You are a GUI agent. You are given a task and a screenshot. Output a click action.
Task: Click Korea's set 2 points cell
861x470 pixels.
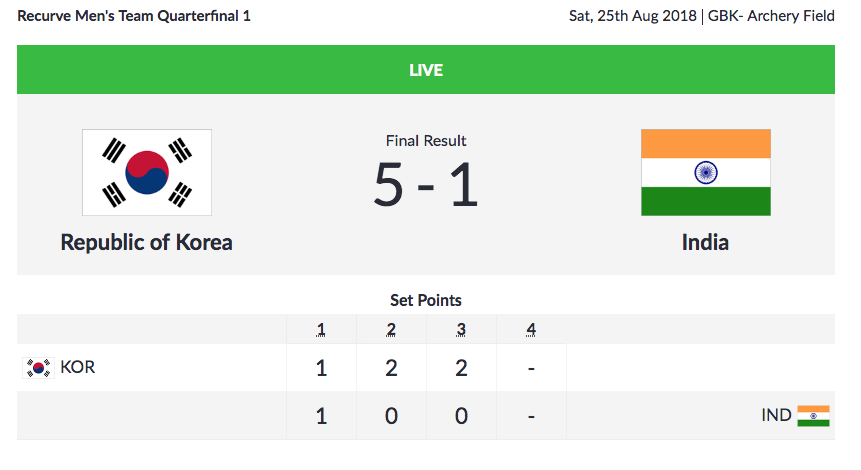(391, 368)
